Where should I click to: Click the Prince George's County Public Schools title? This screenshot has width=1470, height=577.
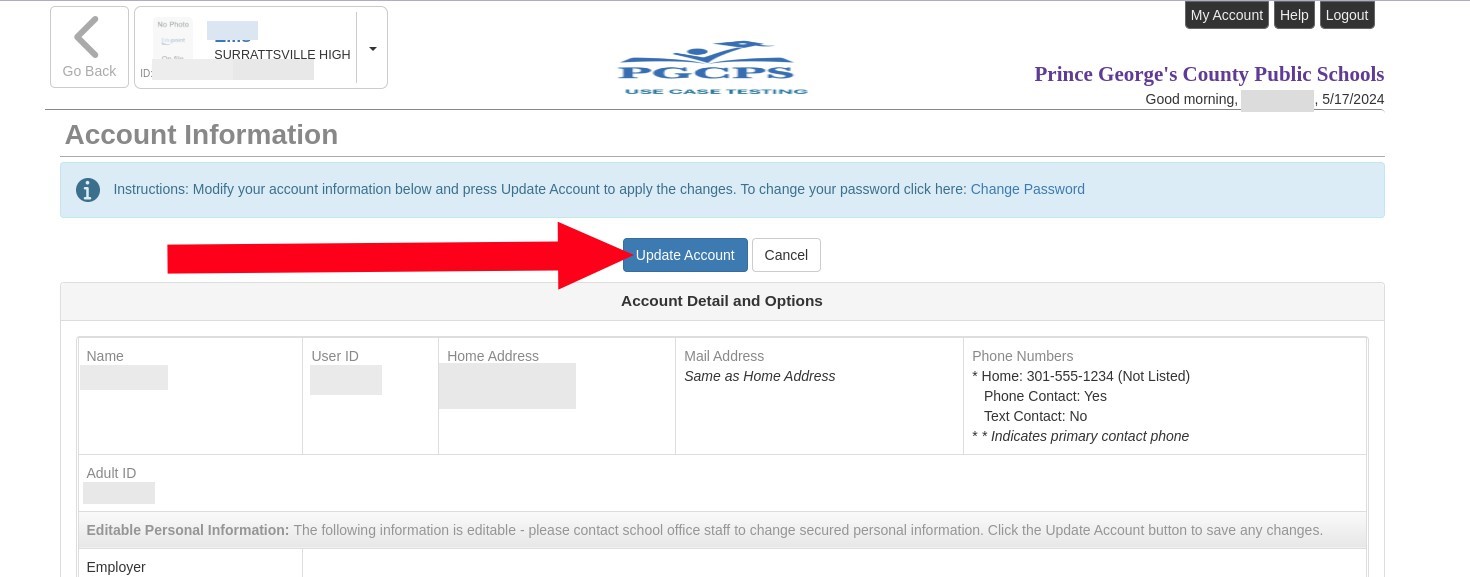coord(1209,74)
